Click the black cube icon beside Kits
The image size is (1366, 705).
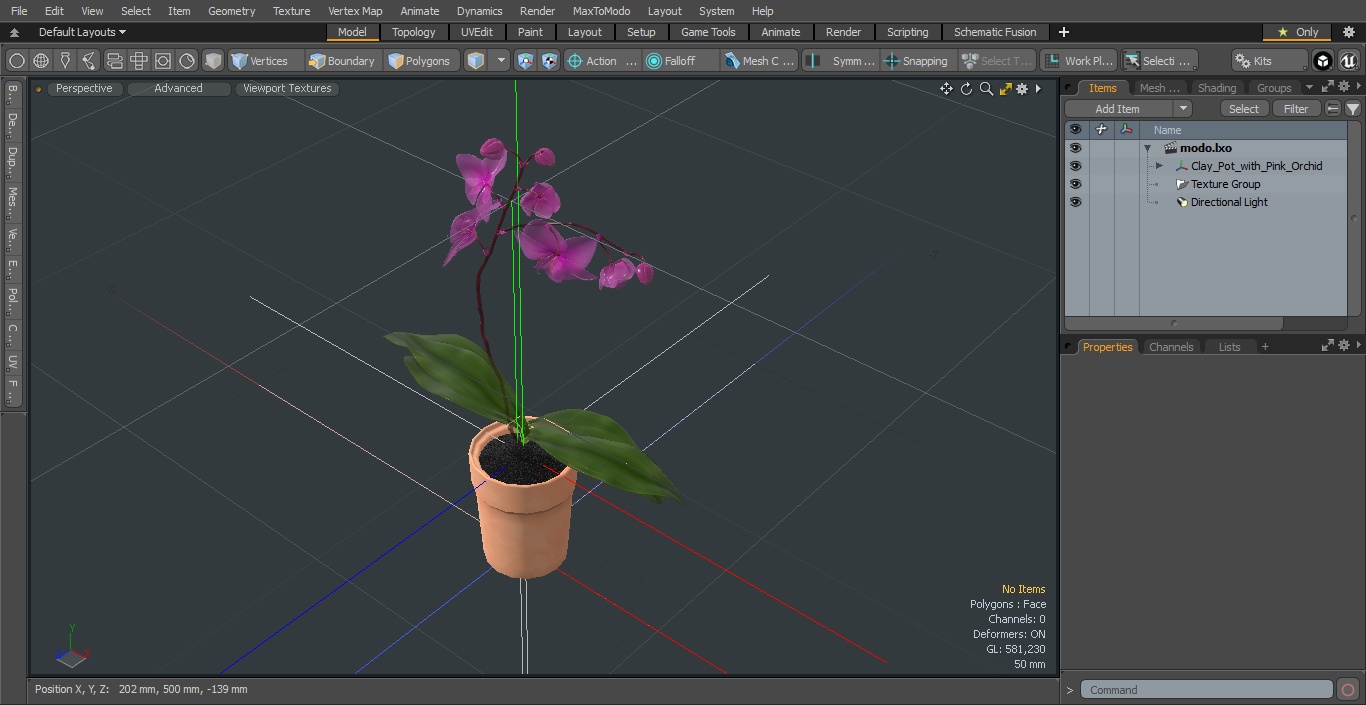click(1323, 61)
